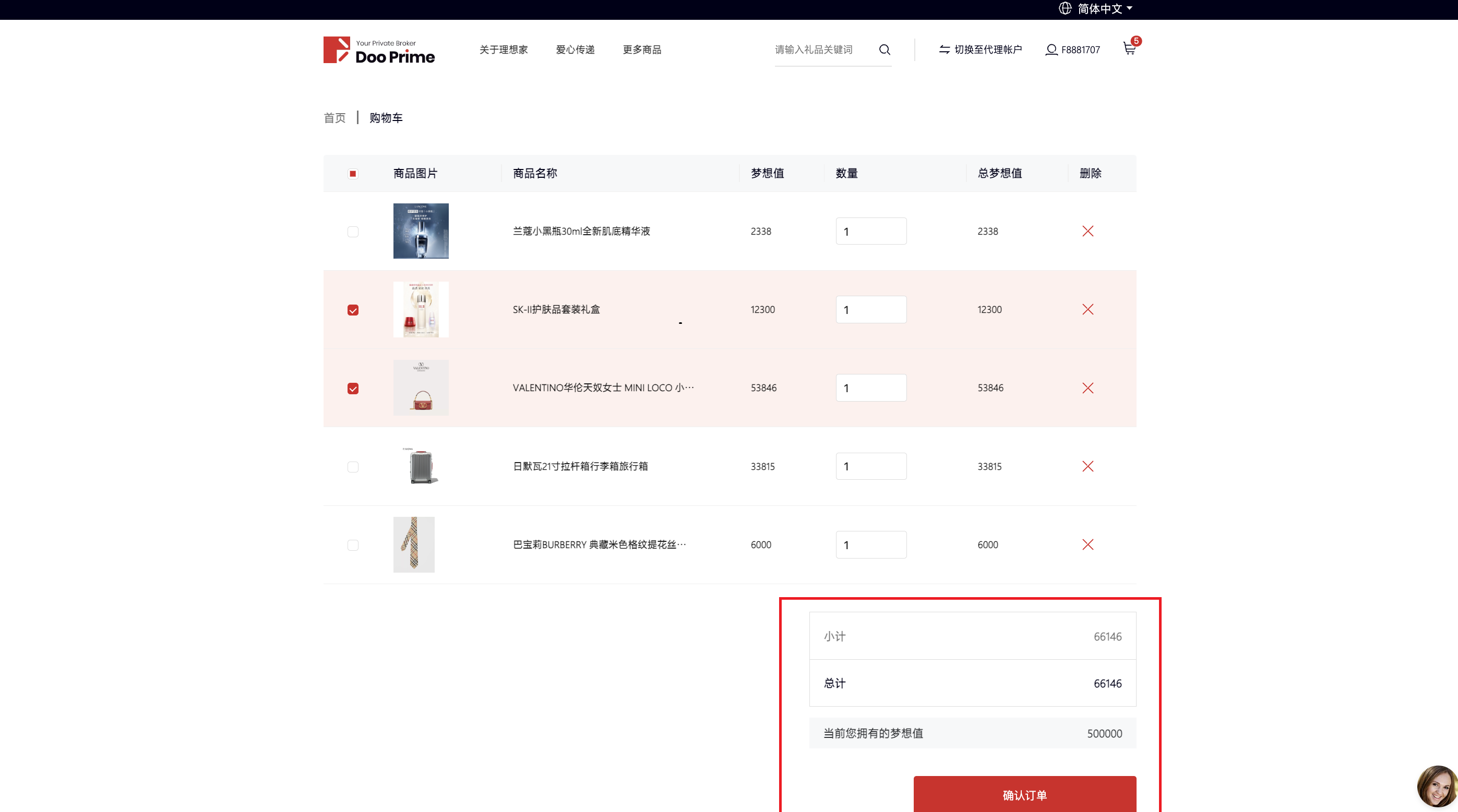Click the search magnifier icon
The width and height of the screenshot is (1458, 812).
[884, 50]
